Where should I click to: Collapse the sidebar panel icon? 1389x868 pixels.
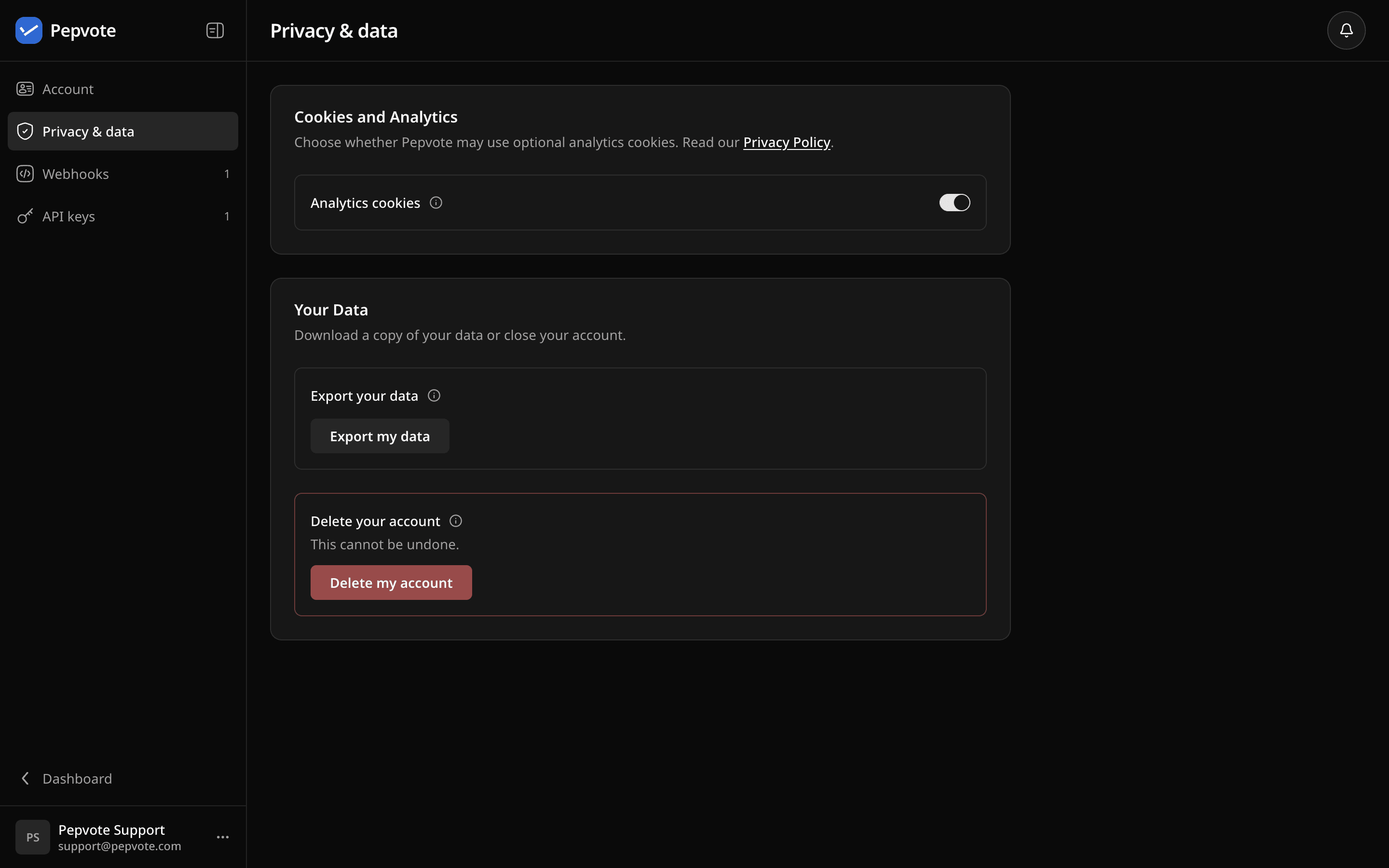tap(215, 30)
